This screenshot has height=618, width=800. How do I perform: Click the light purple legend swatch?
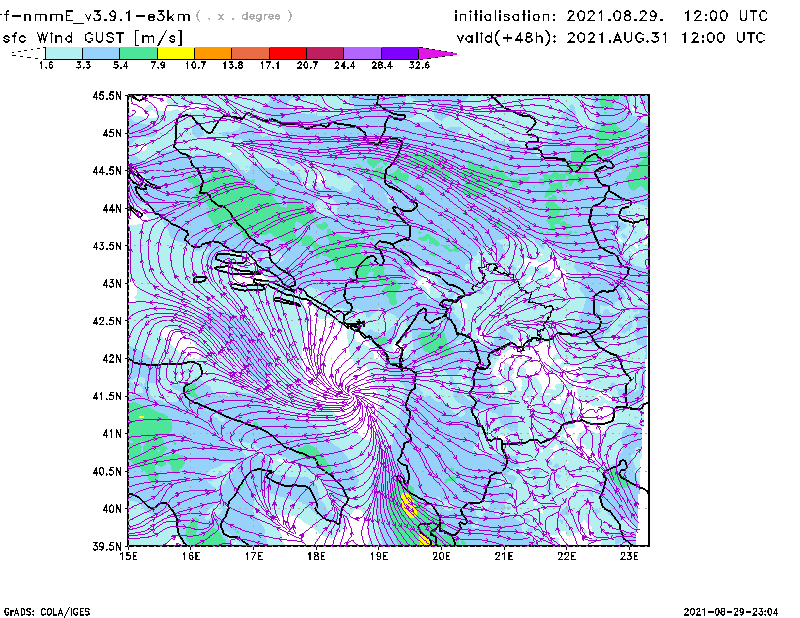(363, 53)
